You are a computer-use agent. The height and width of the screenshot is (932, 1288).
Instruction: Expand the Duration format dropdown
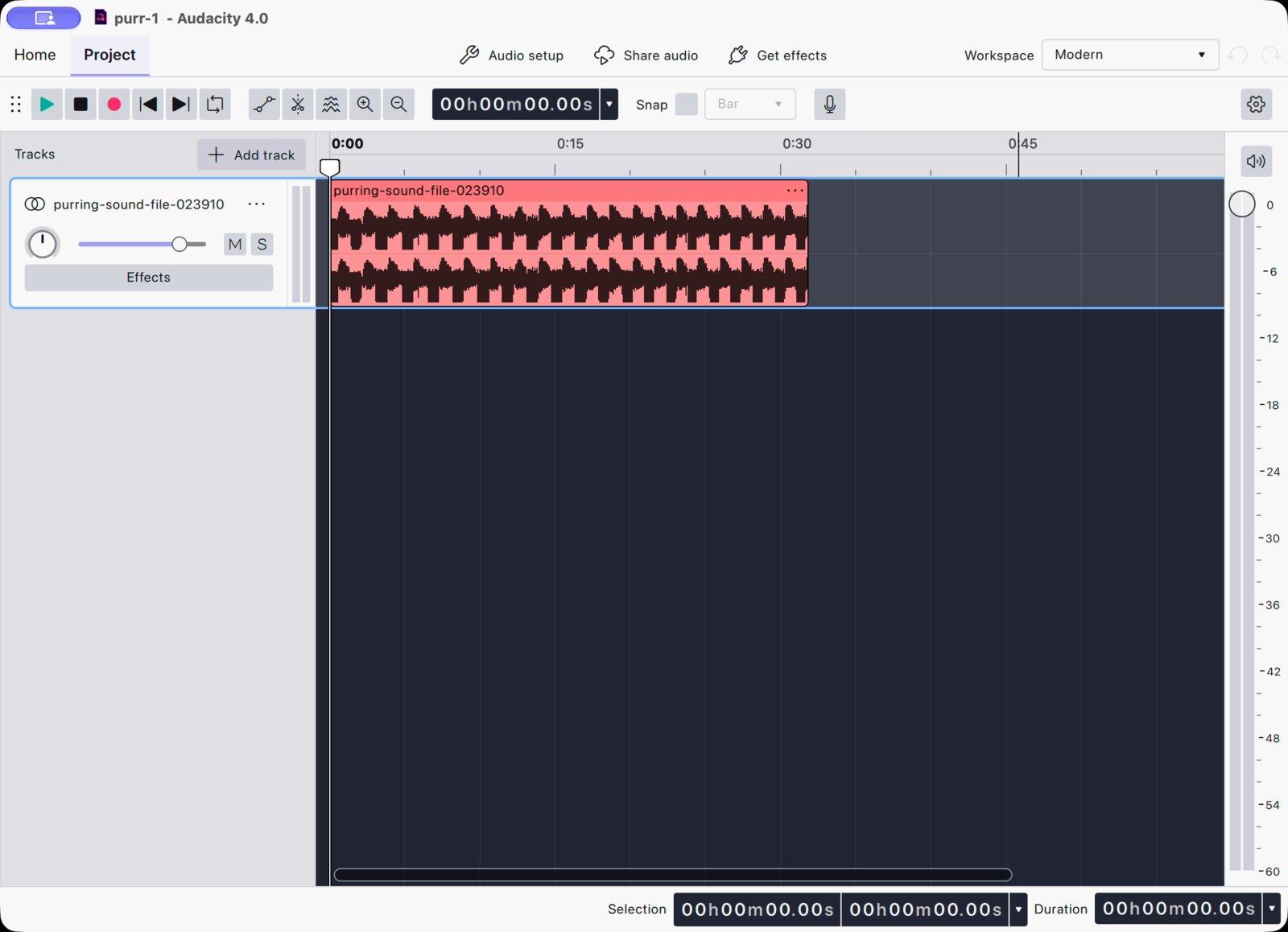pos(1272,909)
